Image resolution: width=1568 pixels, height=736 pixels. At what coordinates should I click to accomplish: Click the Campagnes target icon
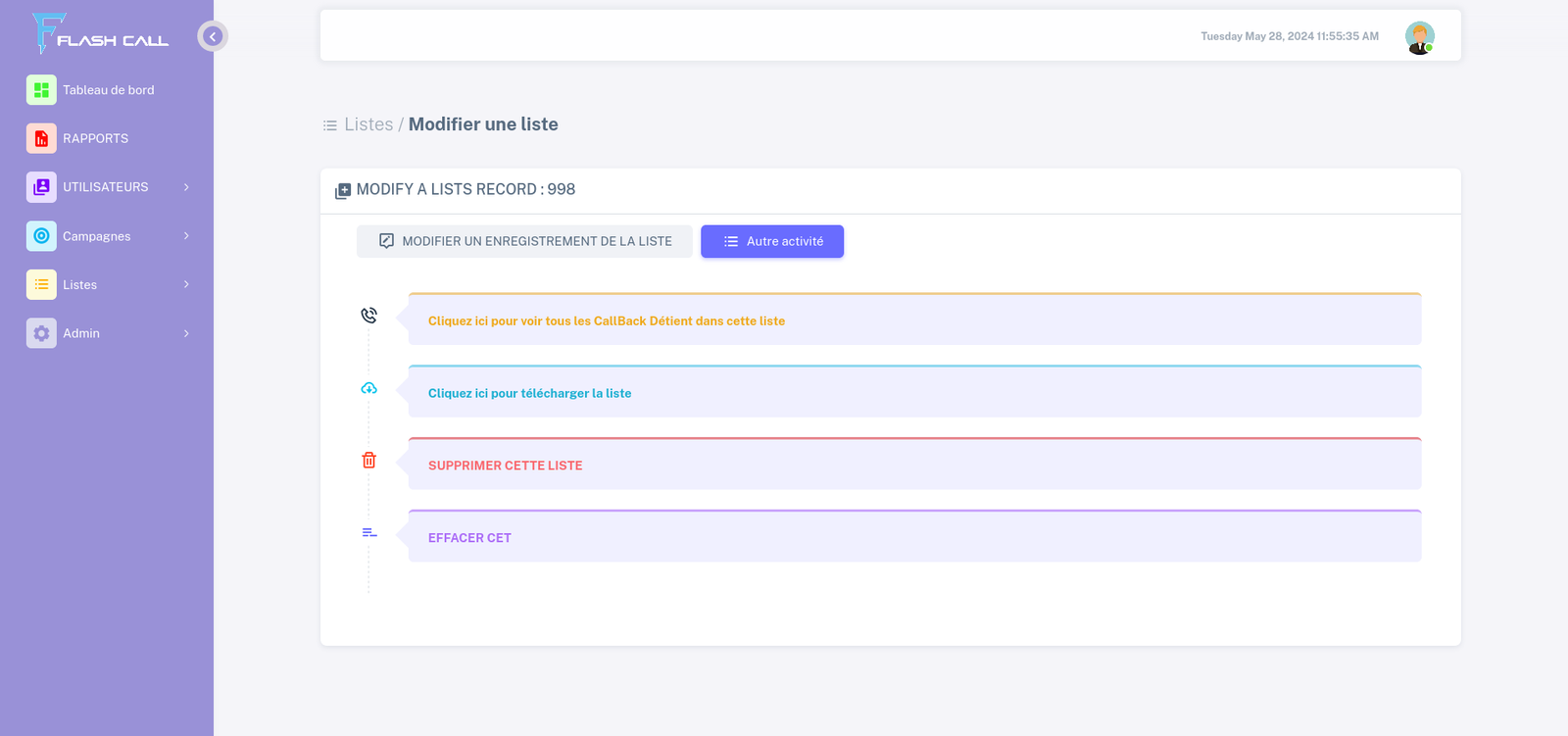(41, 236)
